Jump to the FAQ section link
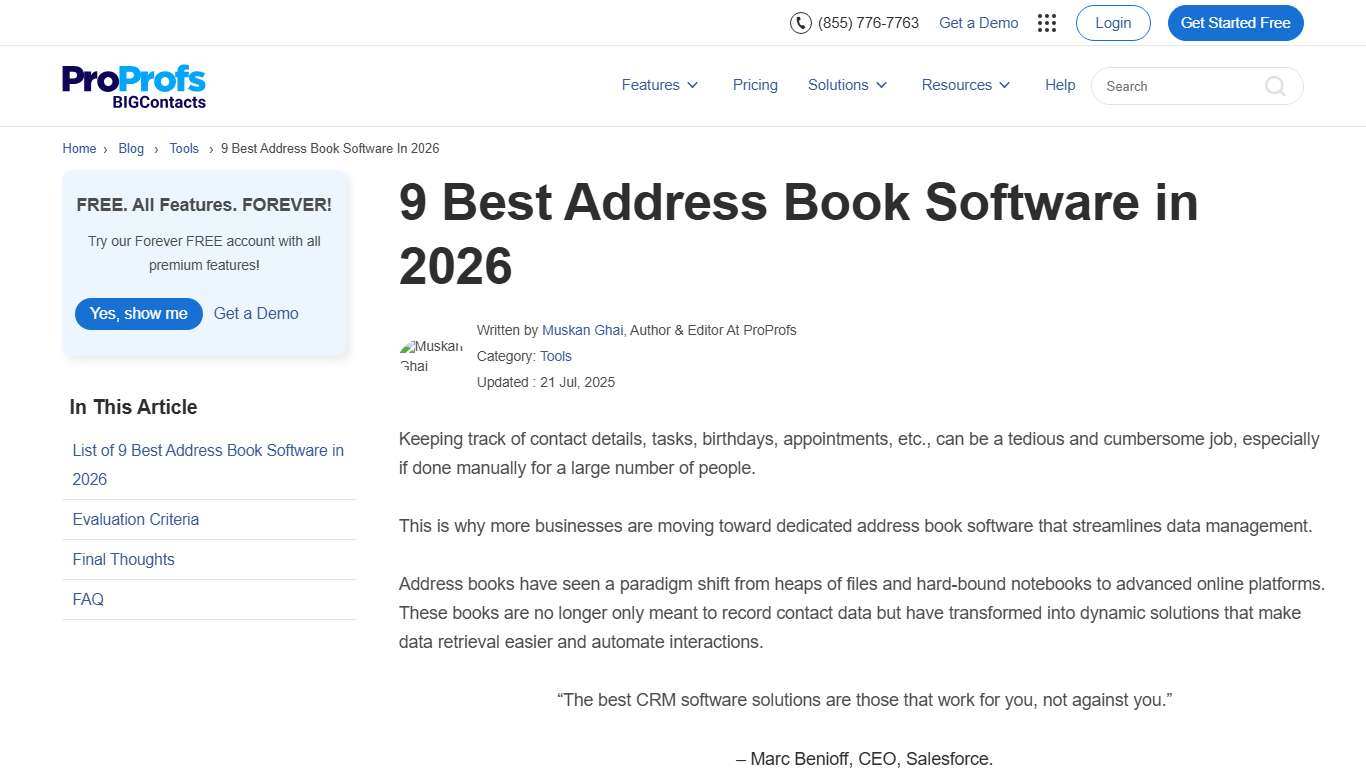The width and height of the screenshot is (1366, 768). (x=88, y=599)
